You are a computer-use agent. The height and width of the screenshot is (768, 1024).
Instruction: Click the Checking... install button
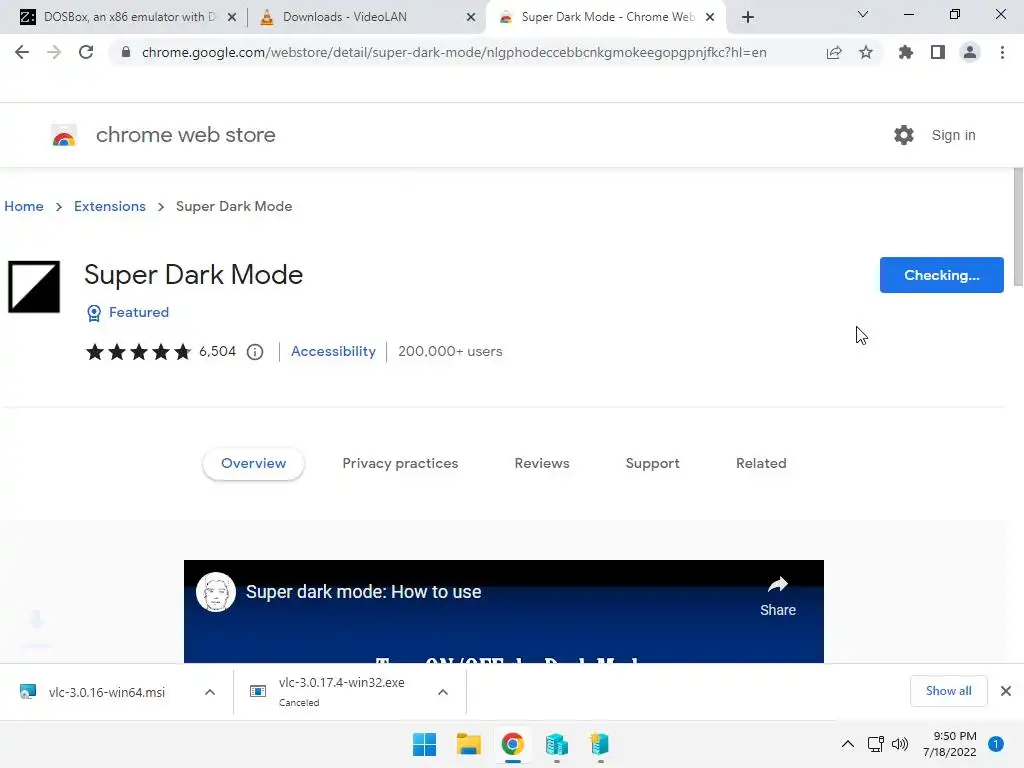click(941, 275)
